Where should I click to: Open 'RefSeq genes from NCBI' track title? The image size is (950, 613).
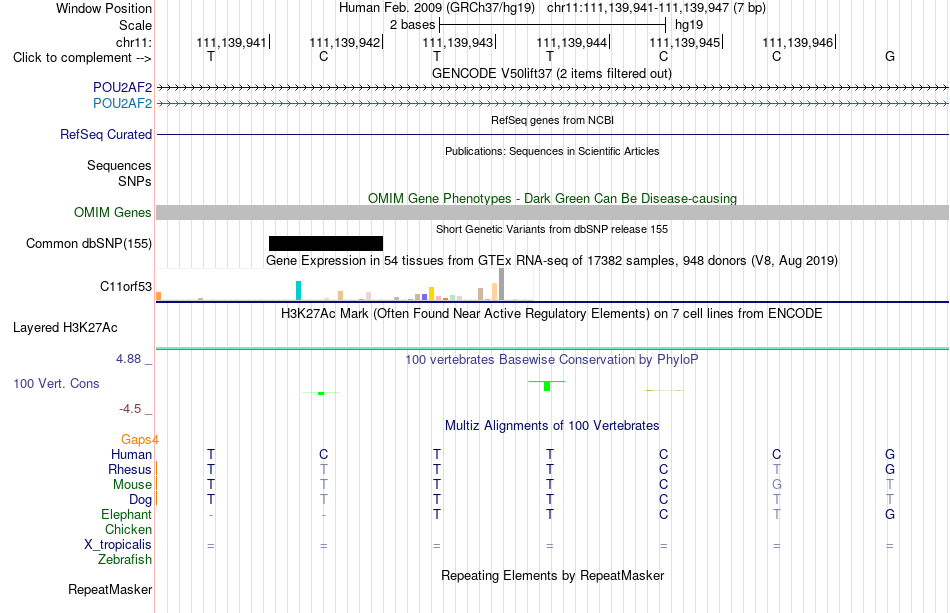point(552,121)
